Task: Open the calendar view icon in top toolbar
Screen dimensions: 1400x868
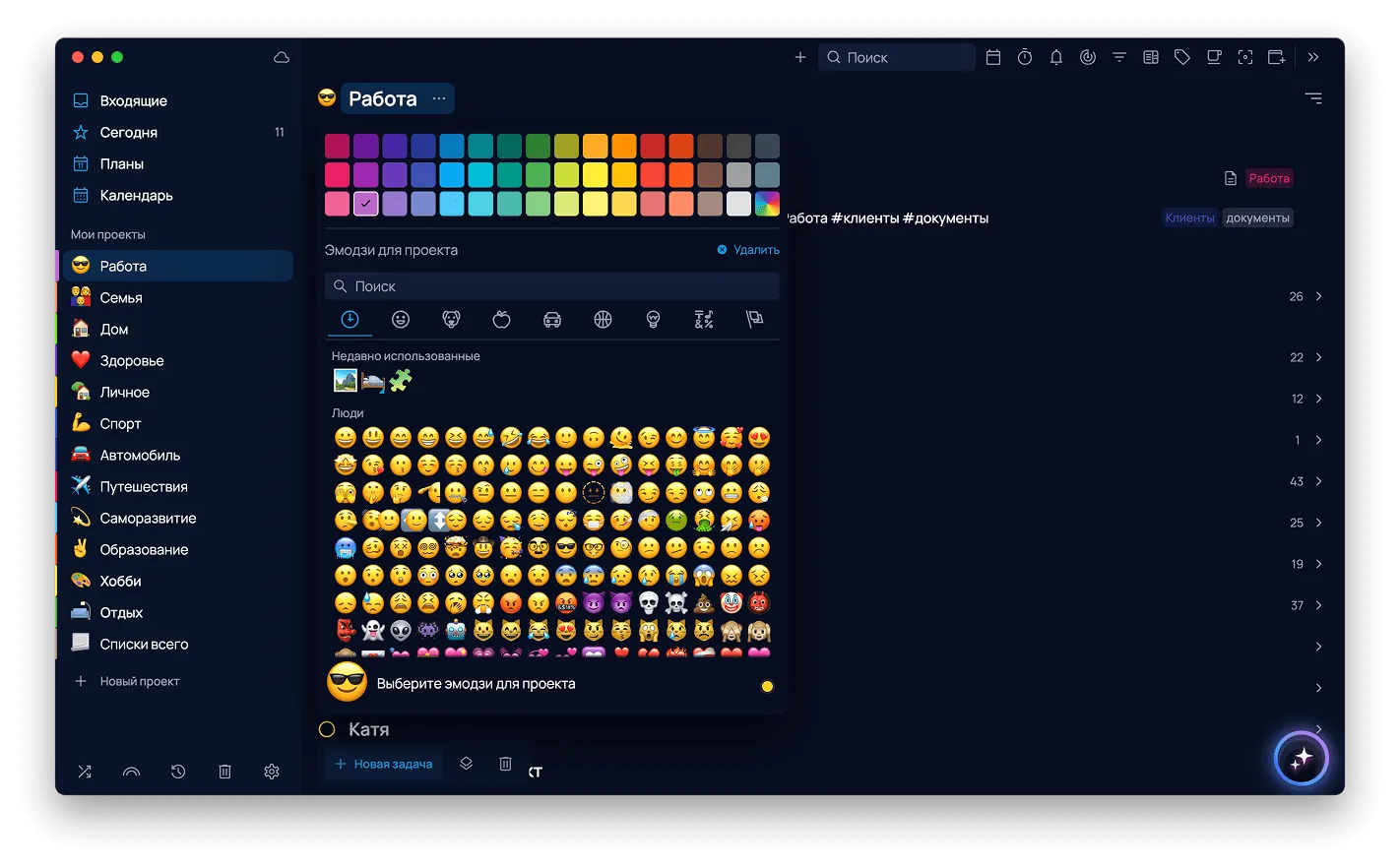Action: click(993, 57)
